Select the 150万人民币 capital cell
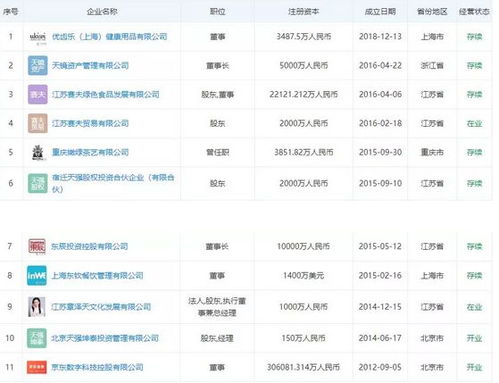The image size is (499, 383). click(303, 338)
